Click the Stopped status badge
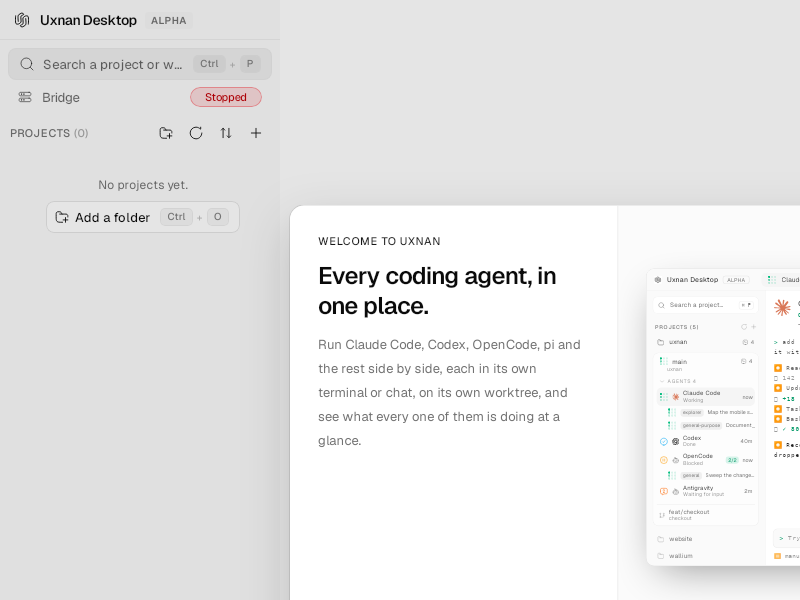Viewport: 800px width, 600px height. tap(226, 97)
